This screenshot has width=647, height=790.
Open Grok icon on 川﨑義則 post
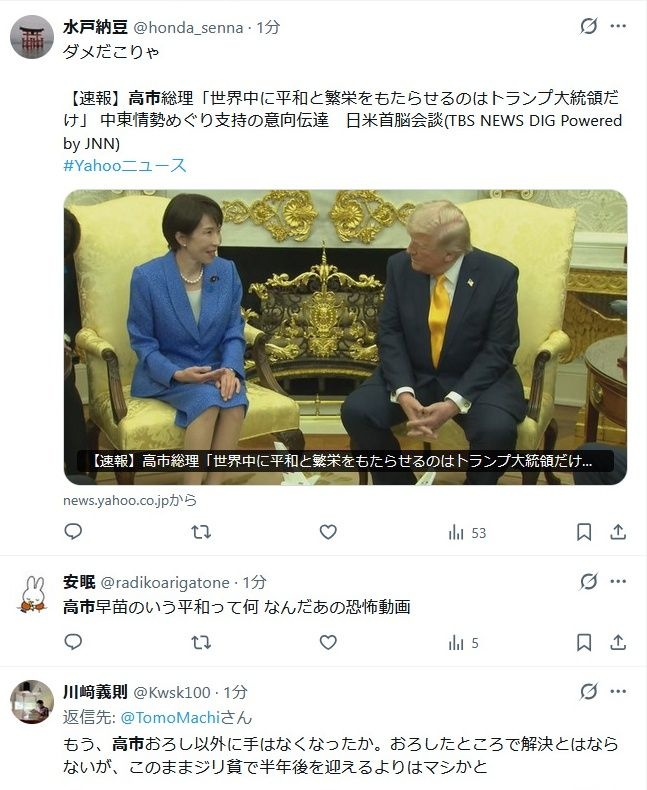(x=589, y=692)
